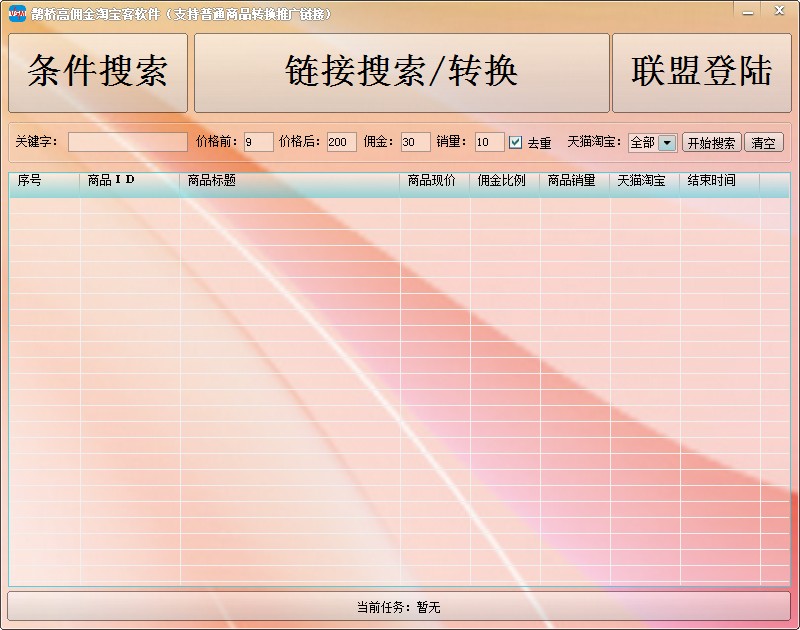Image resolution: width=800 pixels, height=630 pixels.
Task: Focus the 关键字 keyword input field
Action: [127, 142]
